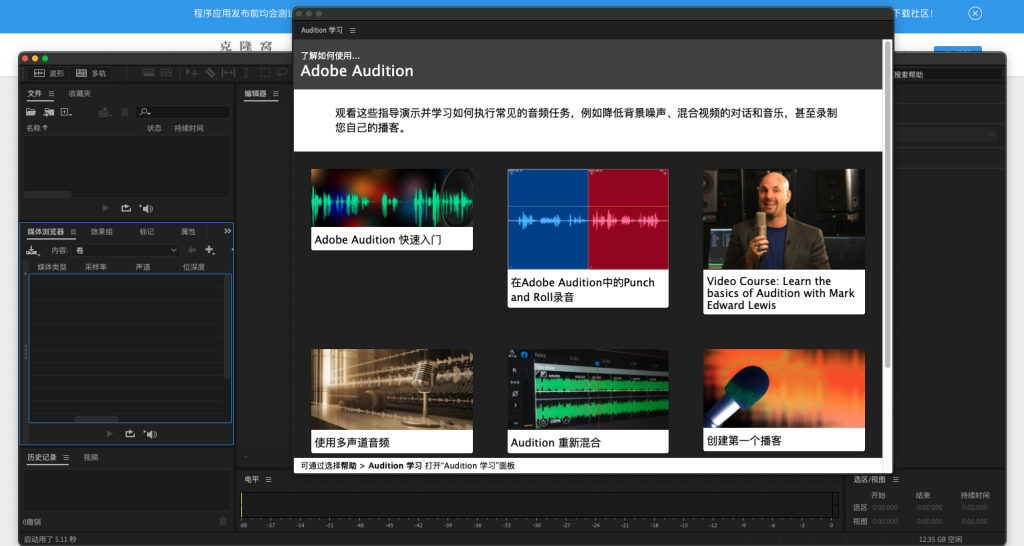
Task: Switch to Favorites (收藏夹) tab
Action: (x=80, y=93)
